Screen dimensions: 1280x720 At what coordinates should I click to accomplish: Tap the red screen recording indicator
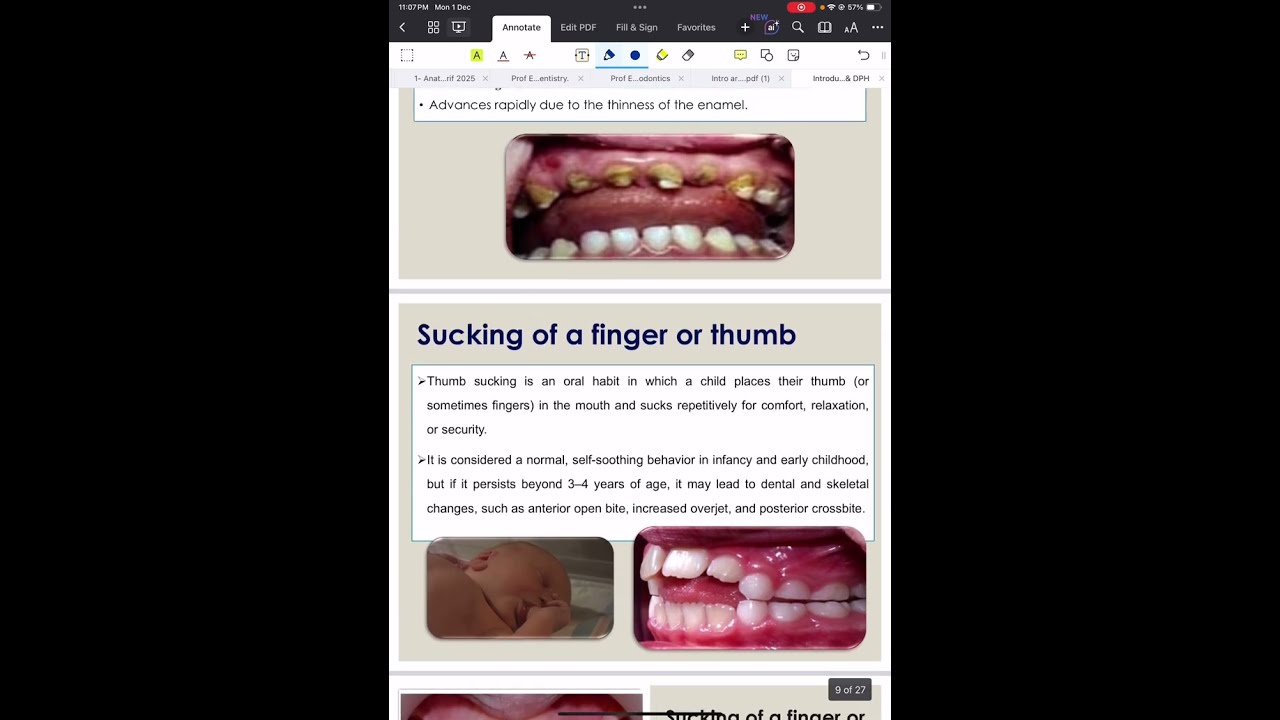point(801,7)
